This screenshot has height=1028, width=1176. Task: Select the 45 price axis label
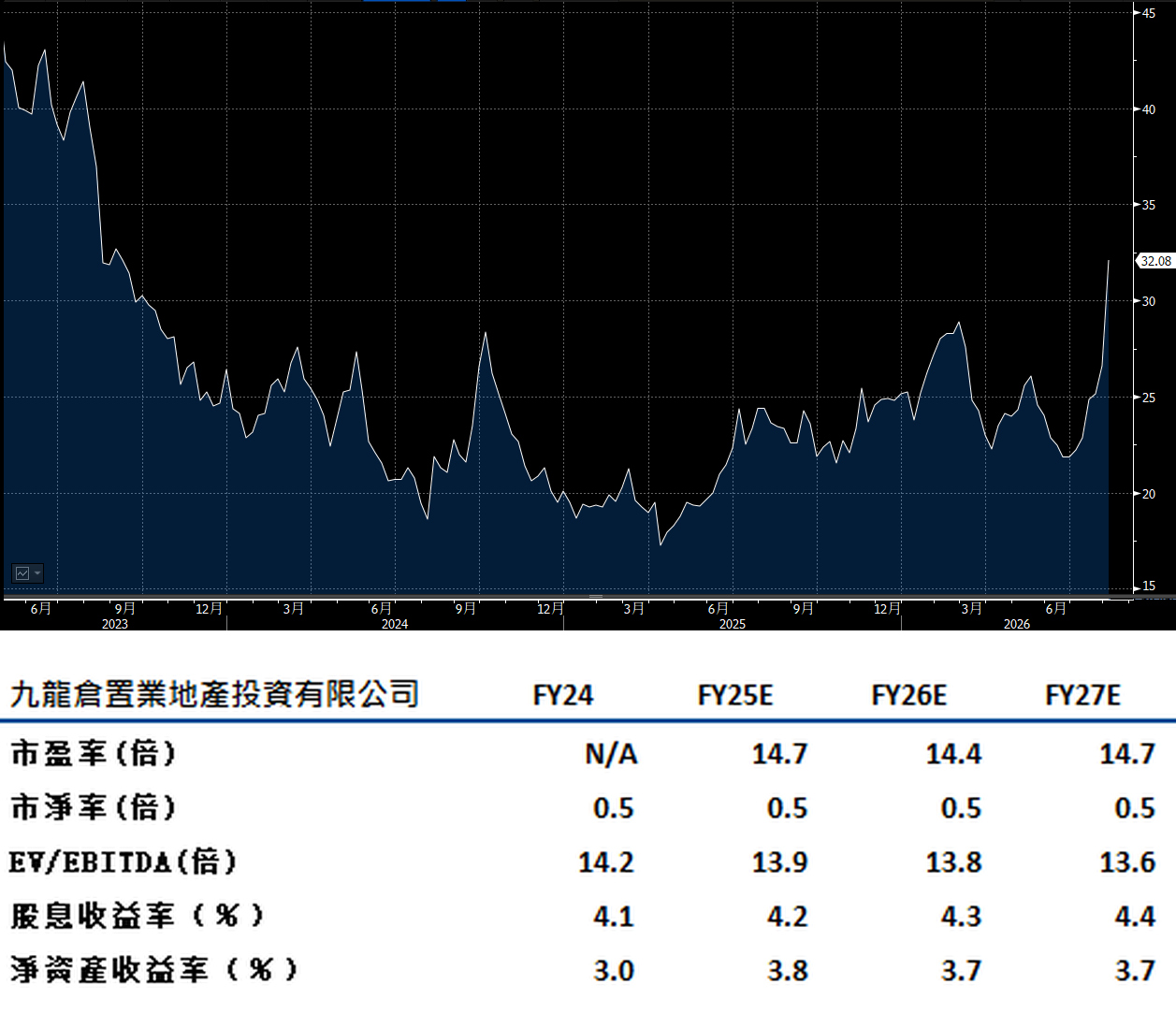point(1150,13)
